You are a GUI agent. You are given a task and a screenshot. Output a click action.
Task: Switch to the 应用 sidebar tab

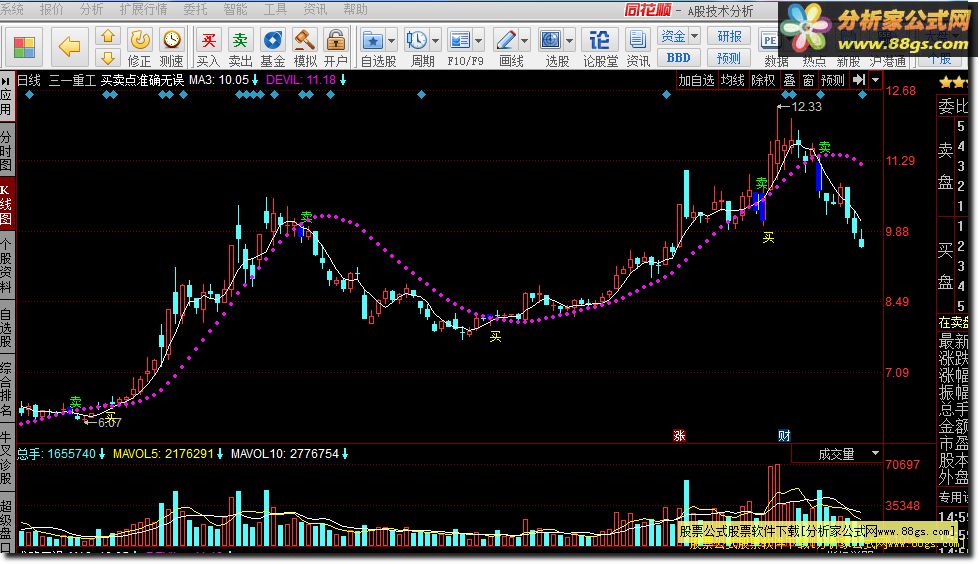point(6,103)
